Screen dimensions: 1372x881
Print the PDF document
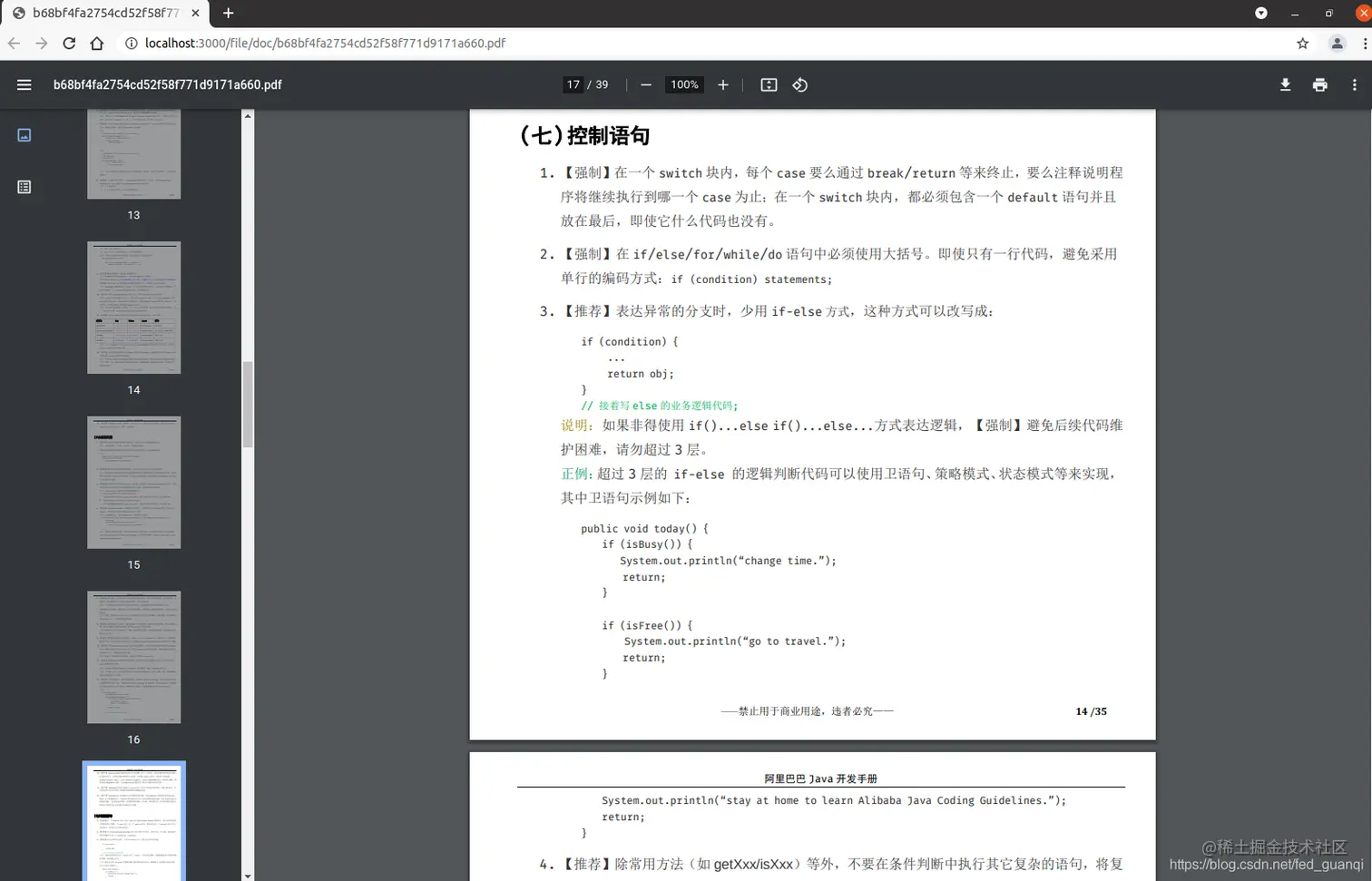click(x=1320, y=84)
